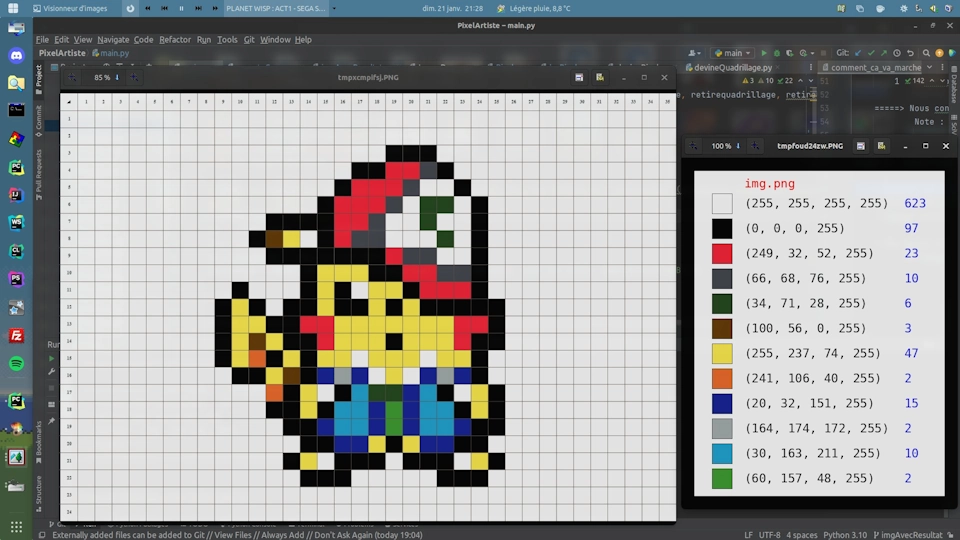
Task: Open main run configuration dropdown
Action: click(x=732, y=53)
